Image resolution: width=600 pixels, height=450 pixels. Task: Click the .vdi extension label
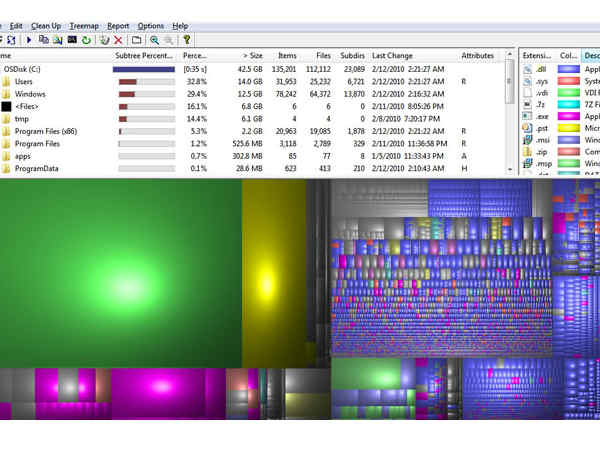pyautogui.click(x=543, y=93)
